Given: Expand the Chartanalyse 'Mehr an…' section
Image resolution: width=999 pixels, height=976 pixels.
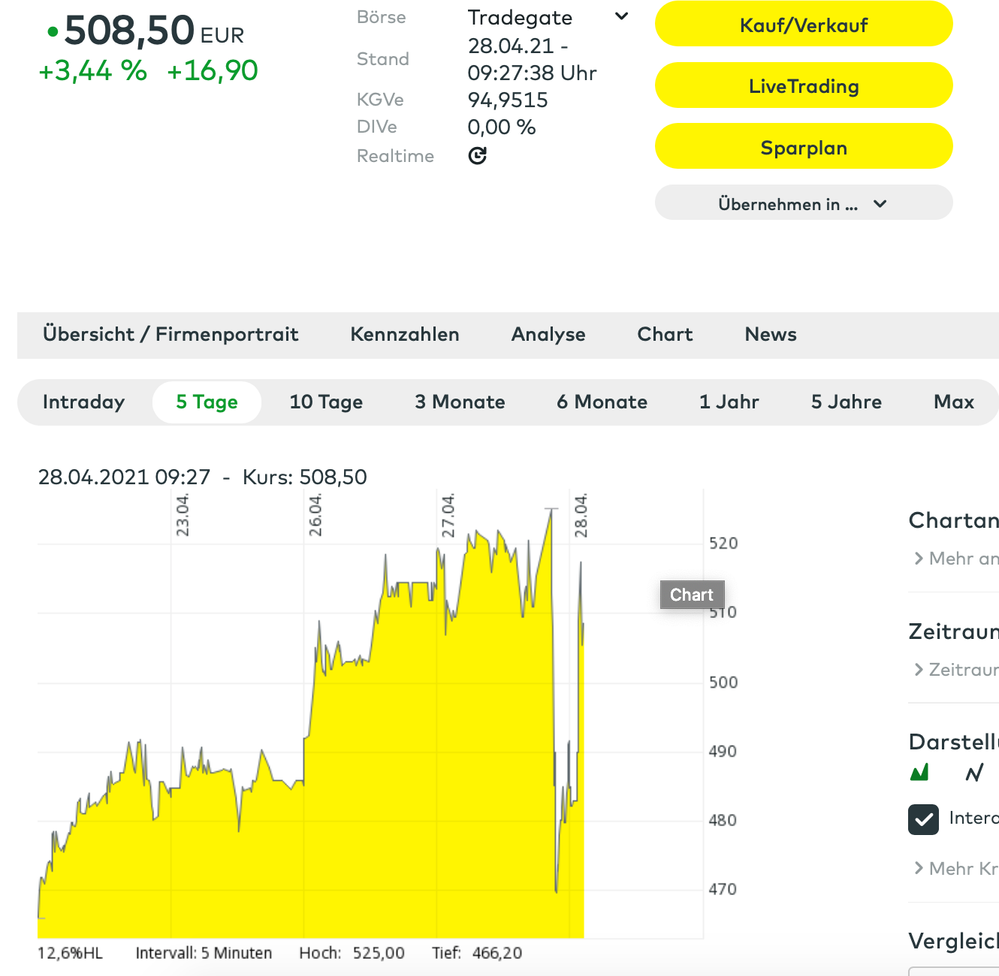Looking at the screenshot, I should pyautogui.click(x=955, y=559).
